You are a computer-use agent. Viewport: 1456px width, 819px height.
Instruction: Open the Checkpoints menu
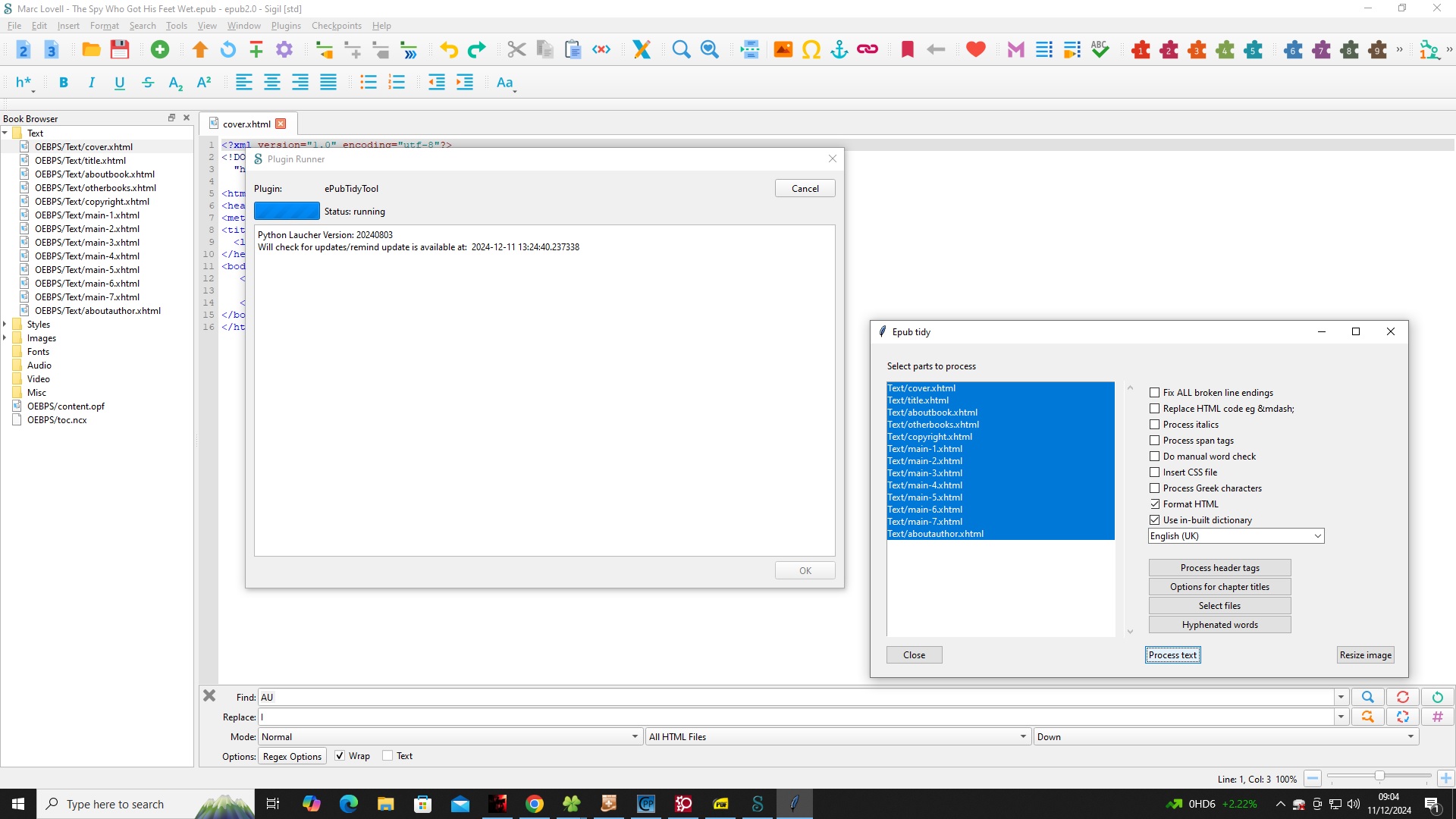point(336,26)
